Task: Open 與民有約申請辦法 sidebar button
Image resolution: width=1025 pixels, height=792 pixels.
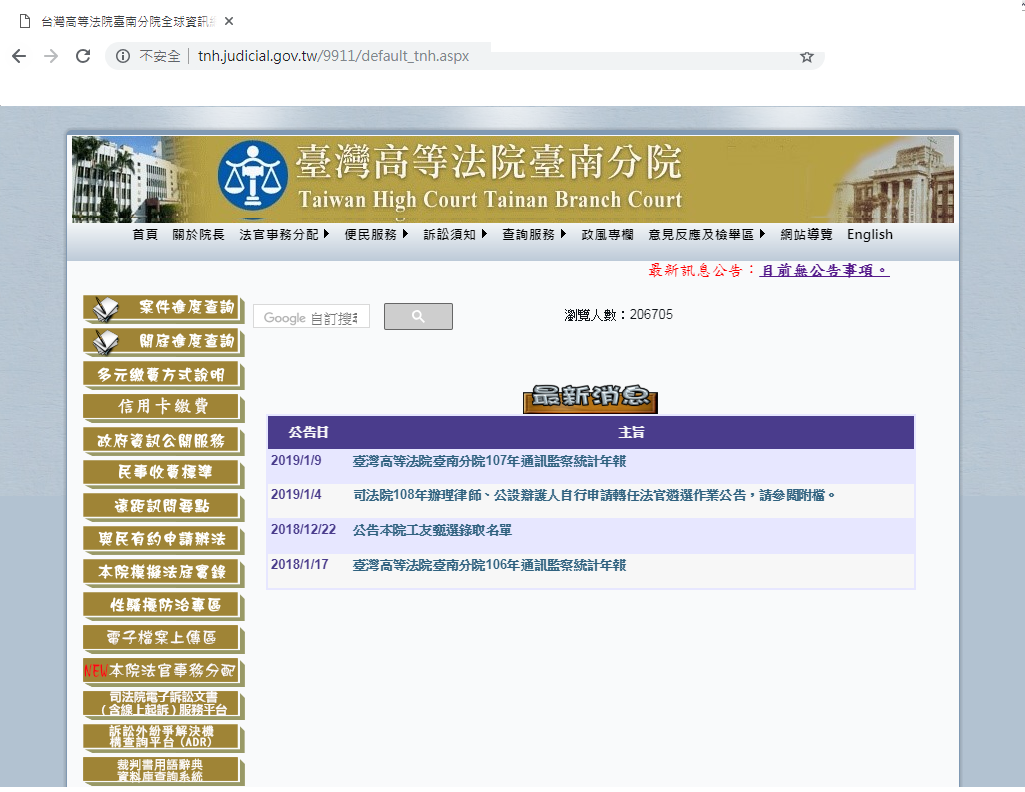Action: tap(163, 539)
